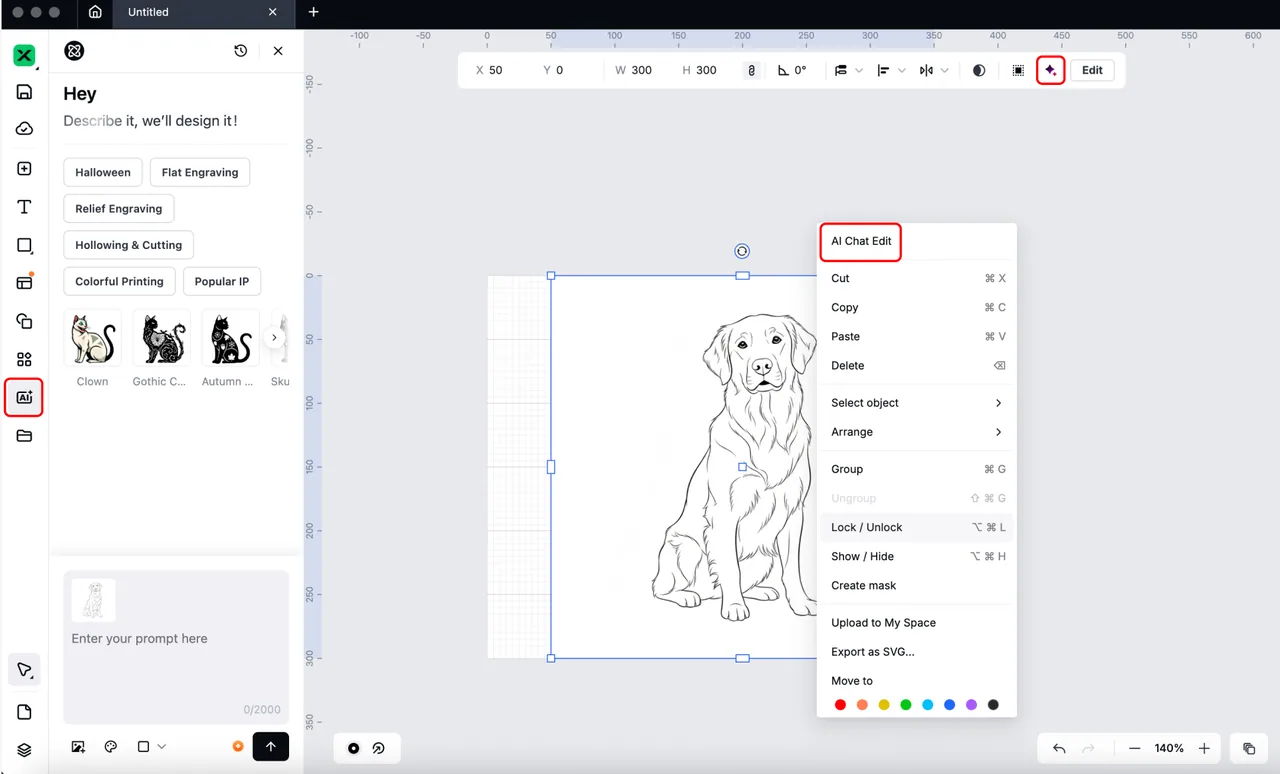Open the apps grid icon in sidebar

25,359
